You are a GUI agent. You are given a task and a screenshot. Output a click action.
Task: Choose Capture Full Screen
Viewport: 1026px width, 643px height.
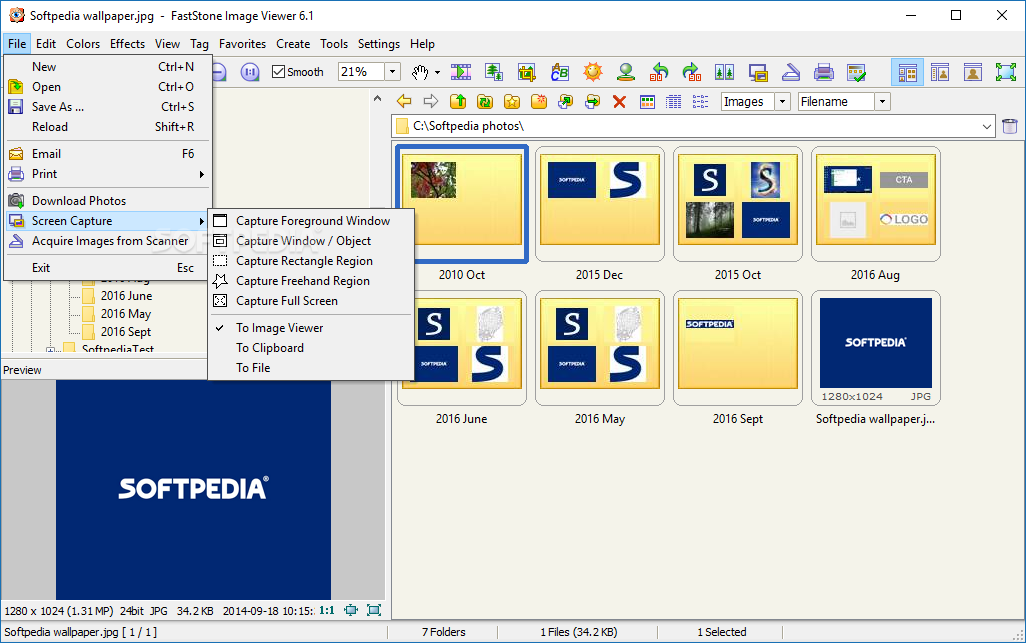310,301
